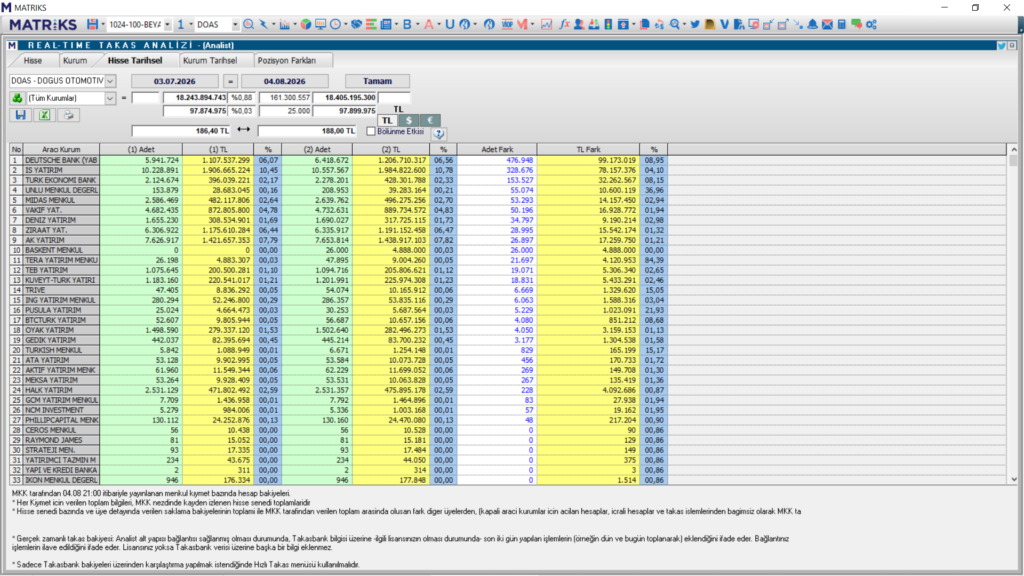Open the DOAS - DOGUS OTOMOTIV stock dropdown

tap(110, 81)
